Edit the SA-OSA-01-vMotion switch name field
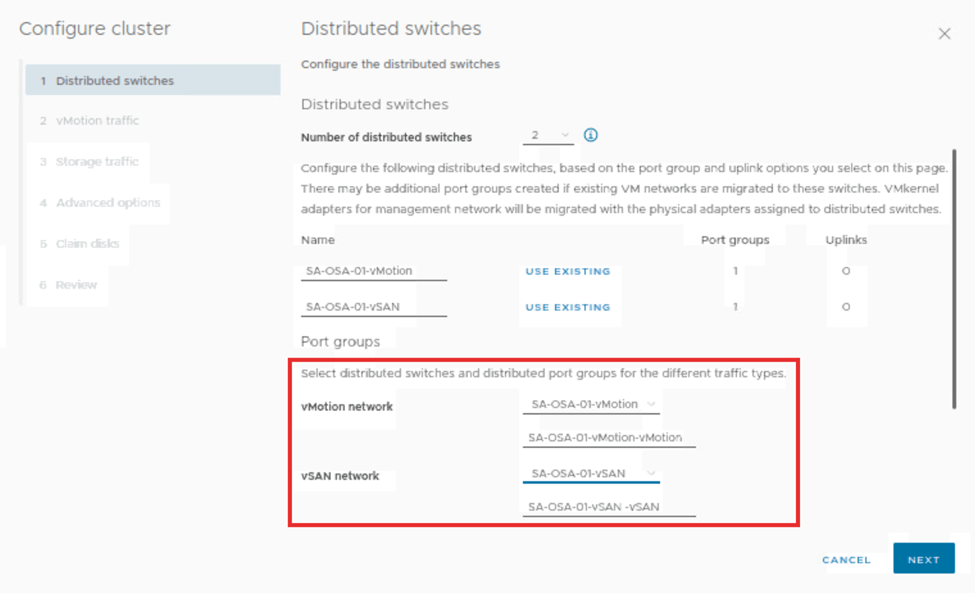Image resolution: width=975 pixels, height=593 pixels. [373, 271]
